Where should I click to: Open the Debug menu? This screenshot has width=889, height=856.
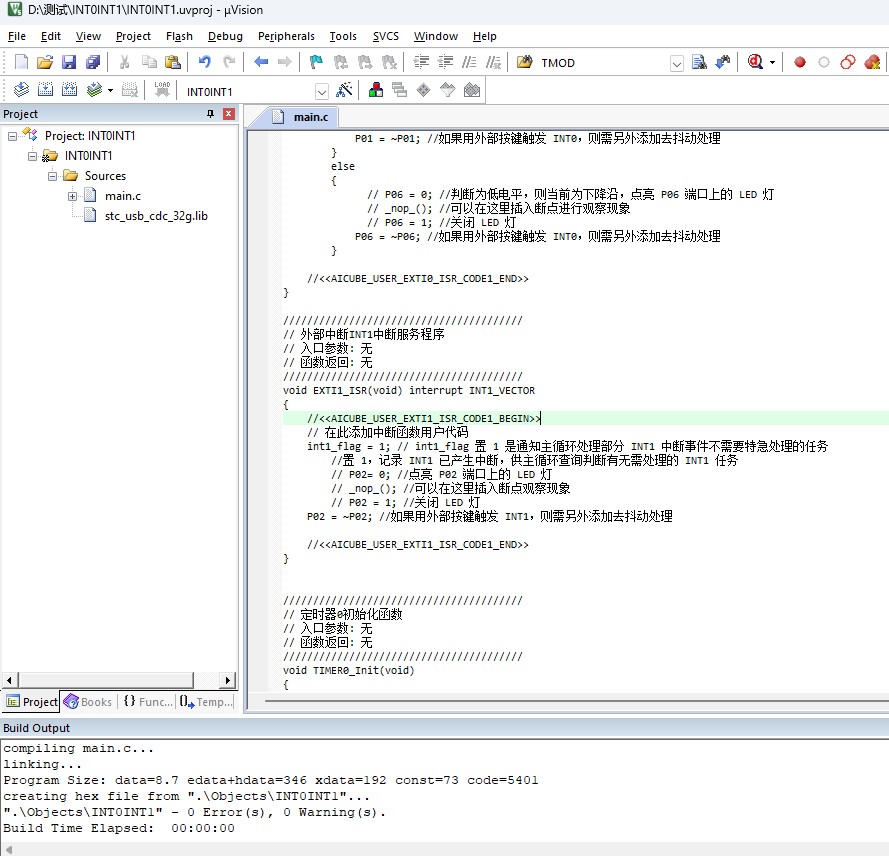[225, 36]
